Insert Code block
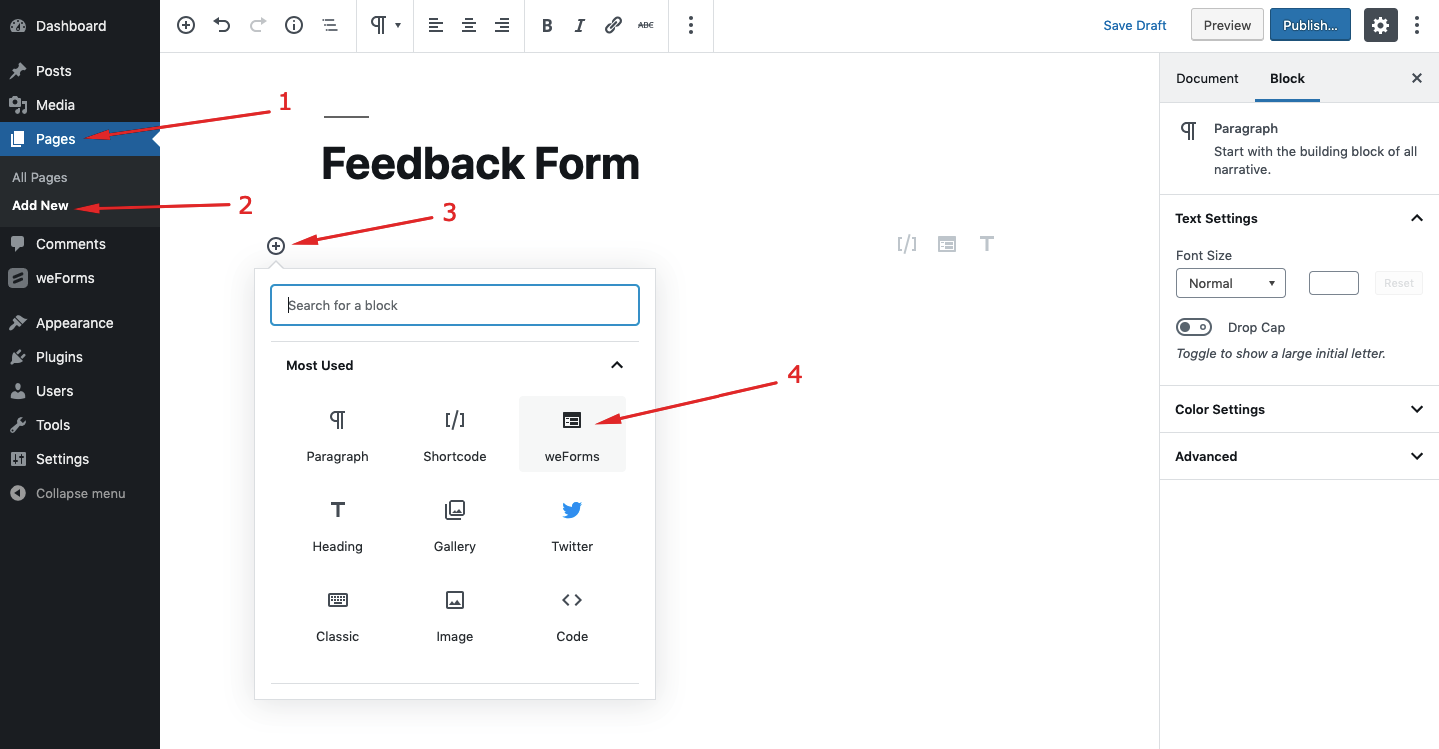Screen dimensions: 1439x749 pos(572,614)
